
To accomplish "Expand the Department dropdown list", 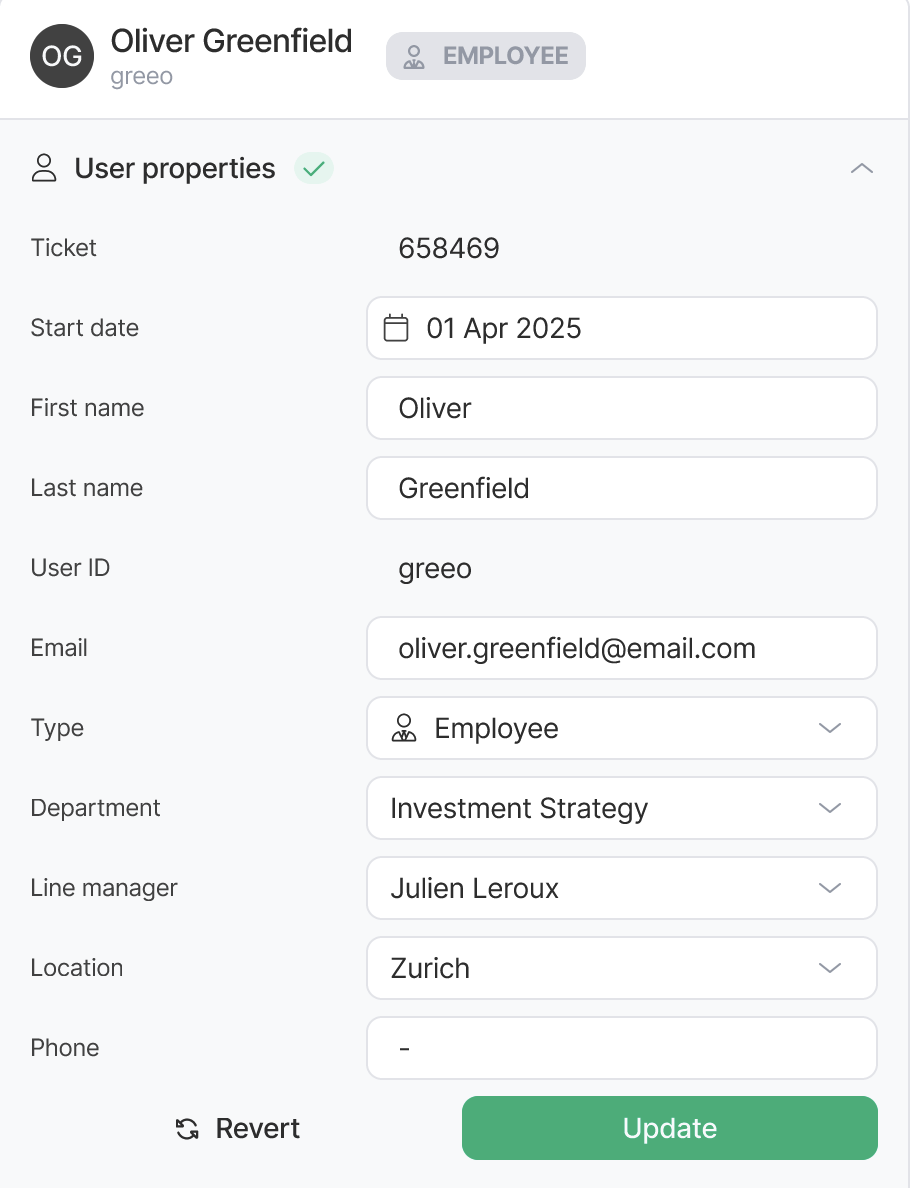I will [x=829, y=808].
